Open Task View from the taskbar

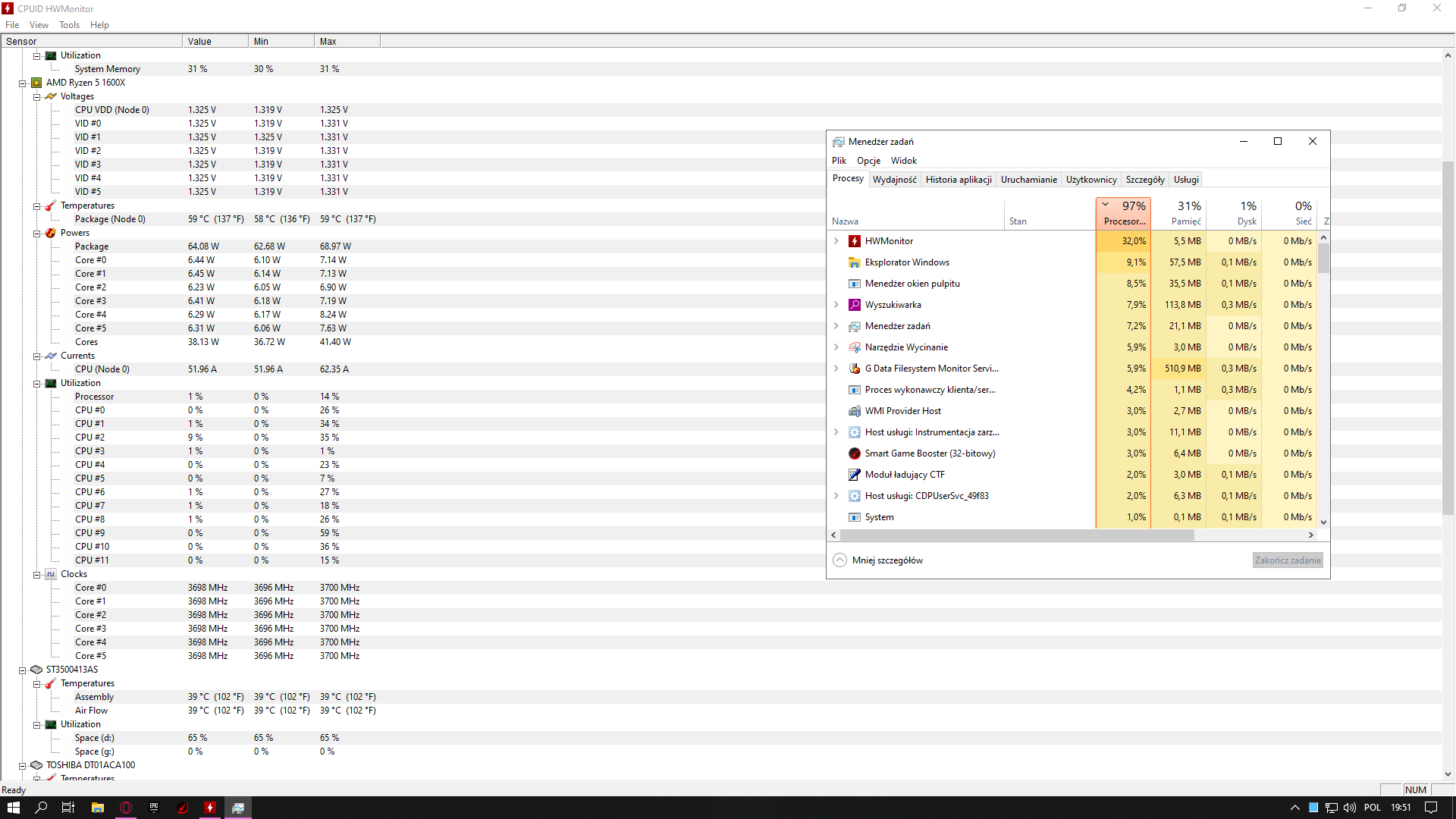tap(68, 808)
